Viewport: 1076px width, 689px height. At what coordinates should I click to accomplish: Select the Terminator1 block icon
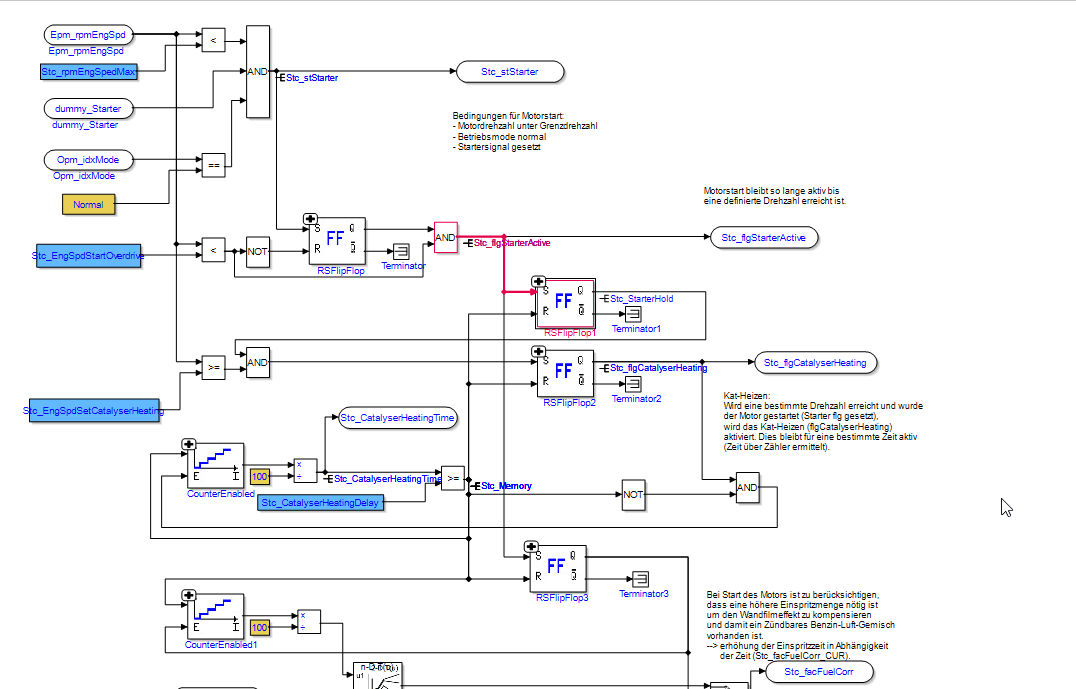click(x=632, y=314)
